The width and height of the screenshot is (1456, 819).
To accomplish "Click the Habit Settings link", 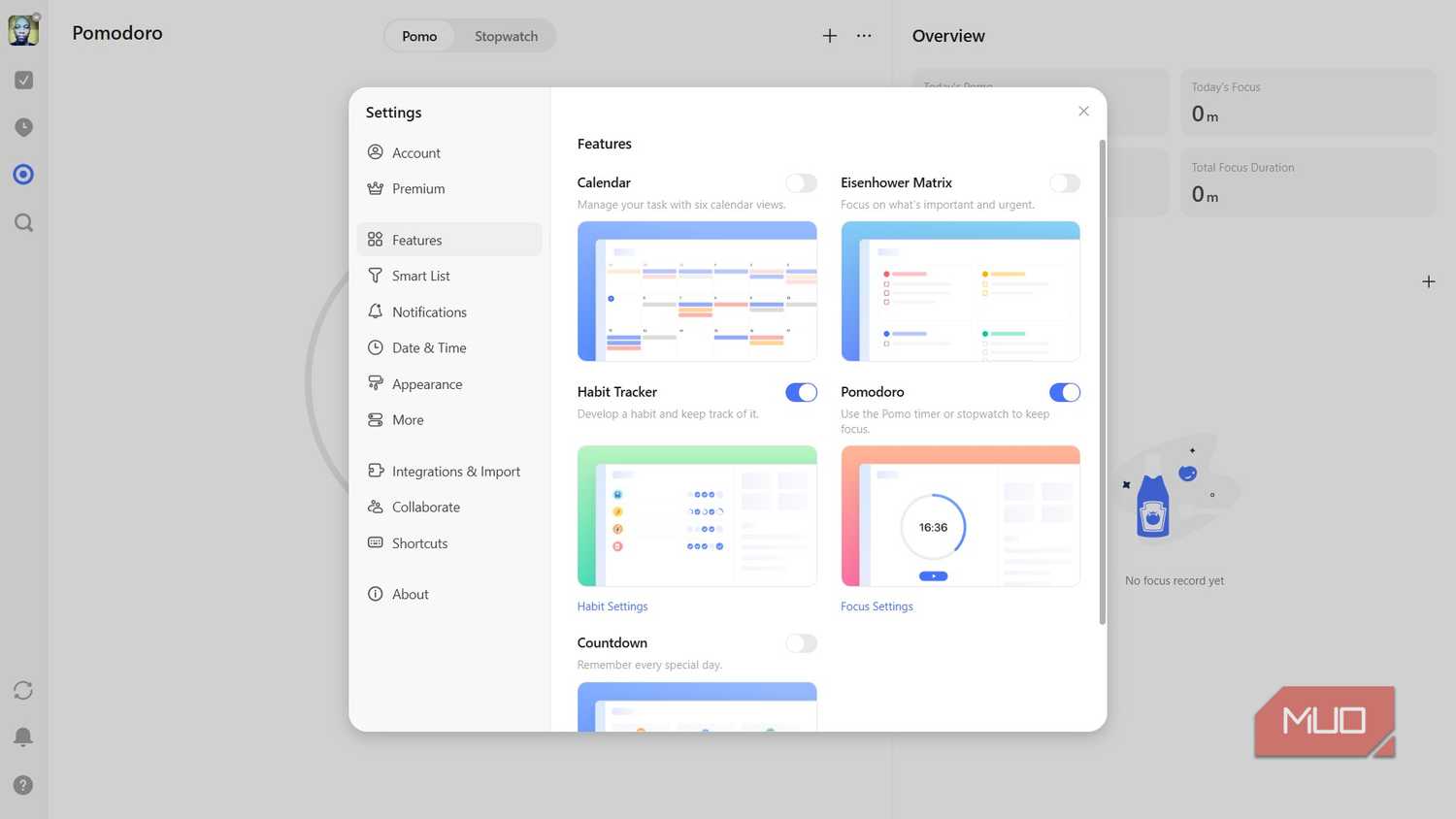I will (x=612, y=606).
